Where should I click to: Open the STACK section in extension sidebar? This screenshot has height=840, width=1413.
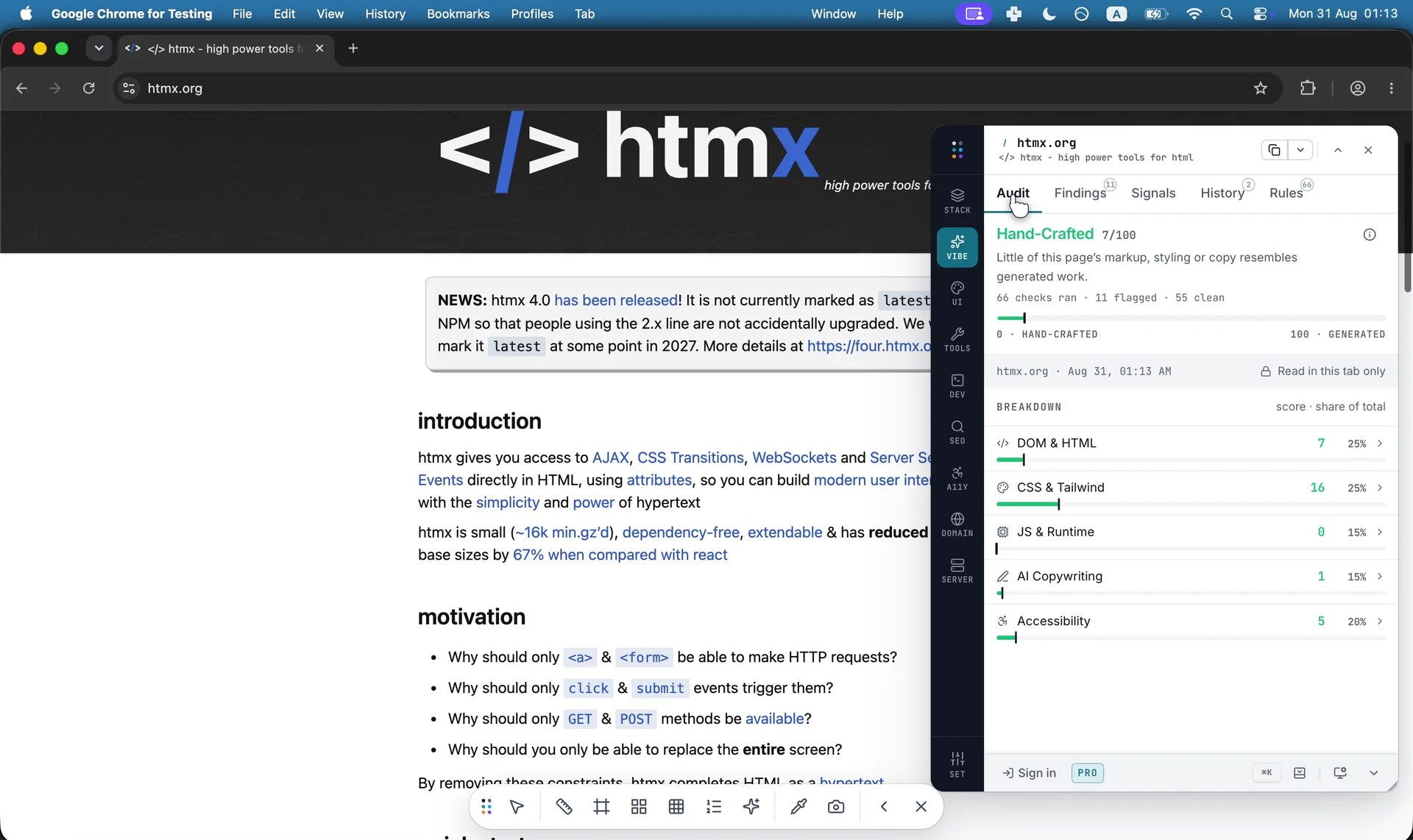point(957,201)
